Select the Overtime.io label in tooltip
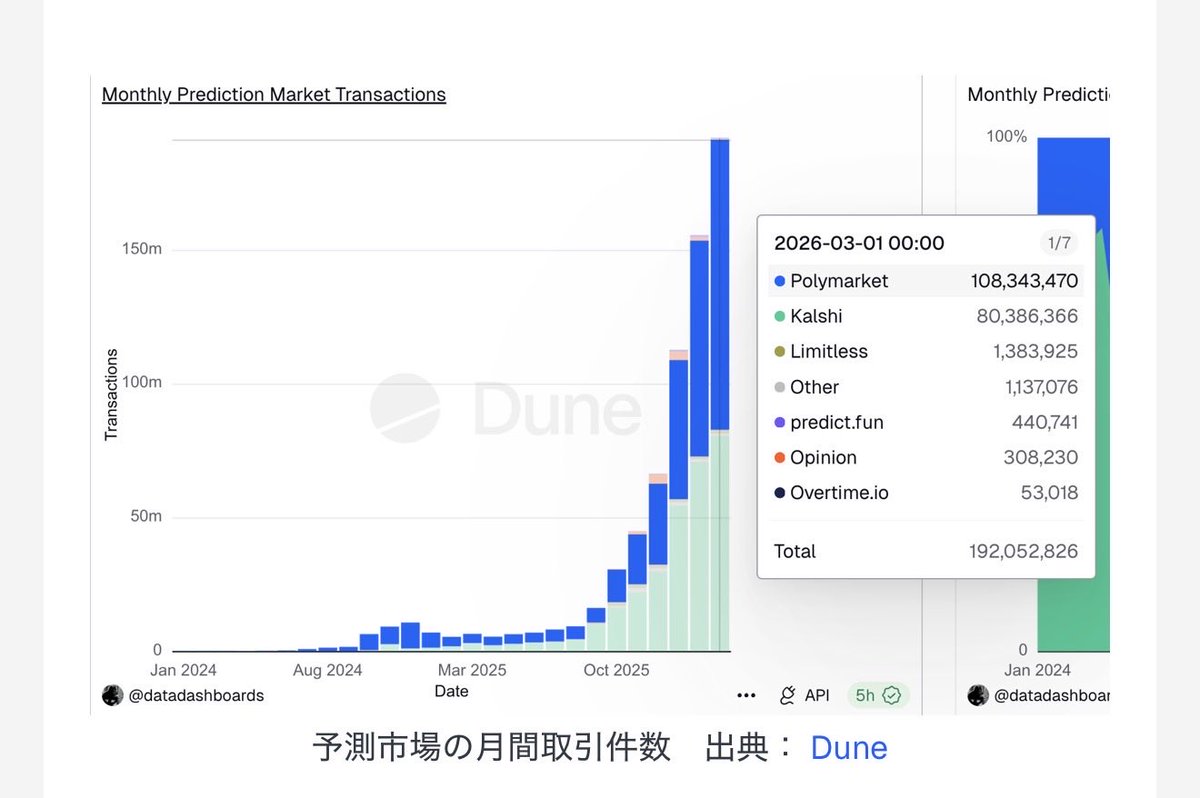Image resolution: width=1200 pixels, height=798 pixels. pyautogui.click(x=839, y=493)
